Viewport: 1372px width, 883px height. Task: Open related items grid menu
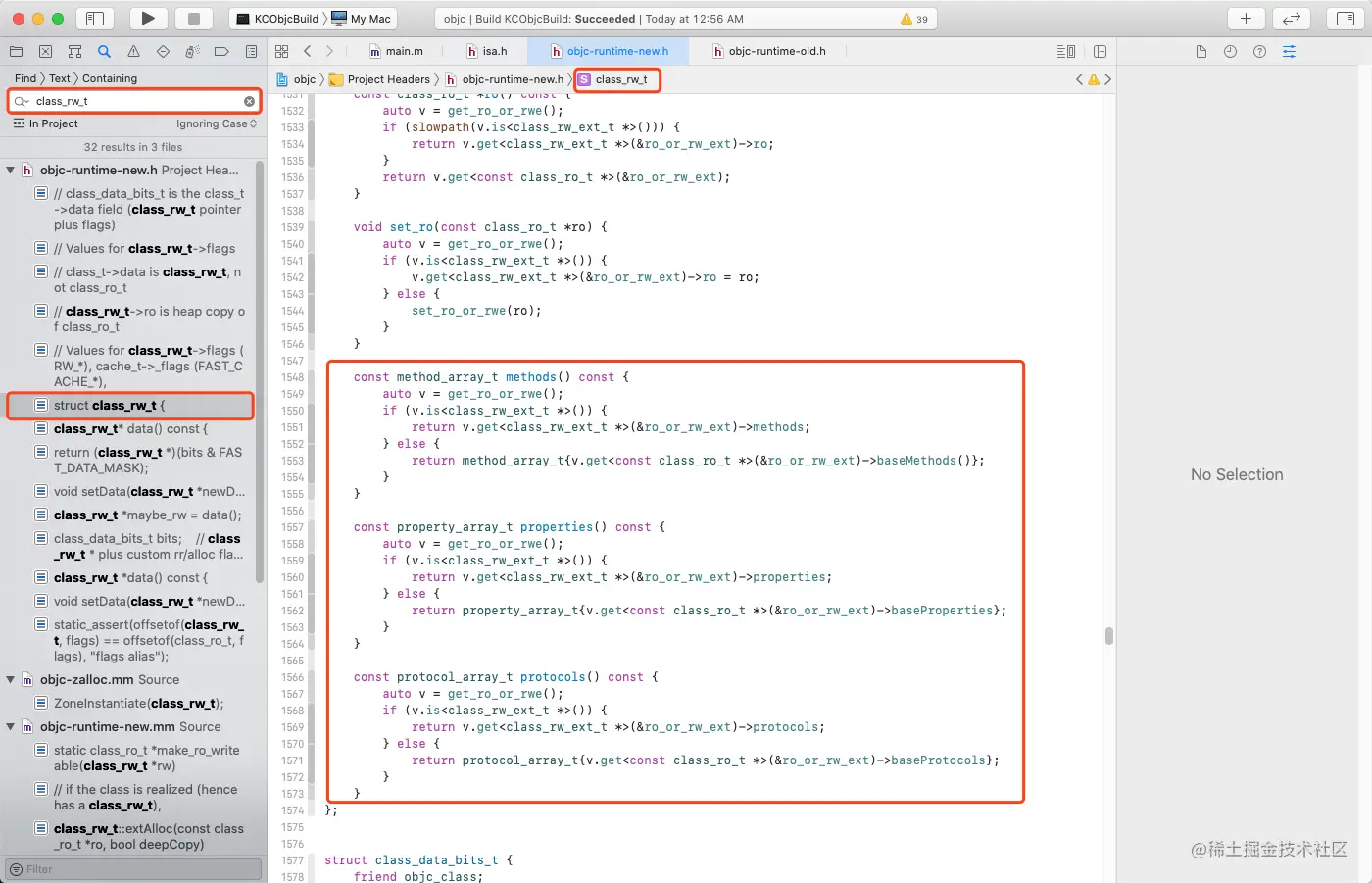(x=282, y=51)
